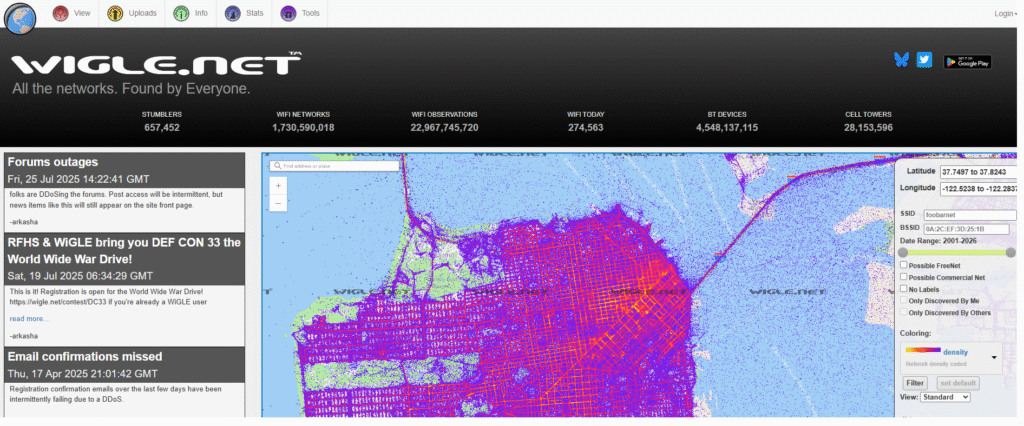Click the Filter button
Screen dimensions: 1024x426
[x=915, y=383]
